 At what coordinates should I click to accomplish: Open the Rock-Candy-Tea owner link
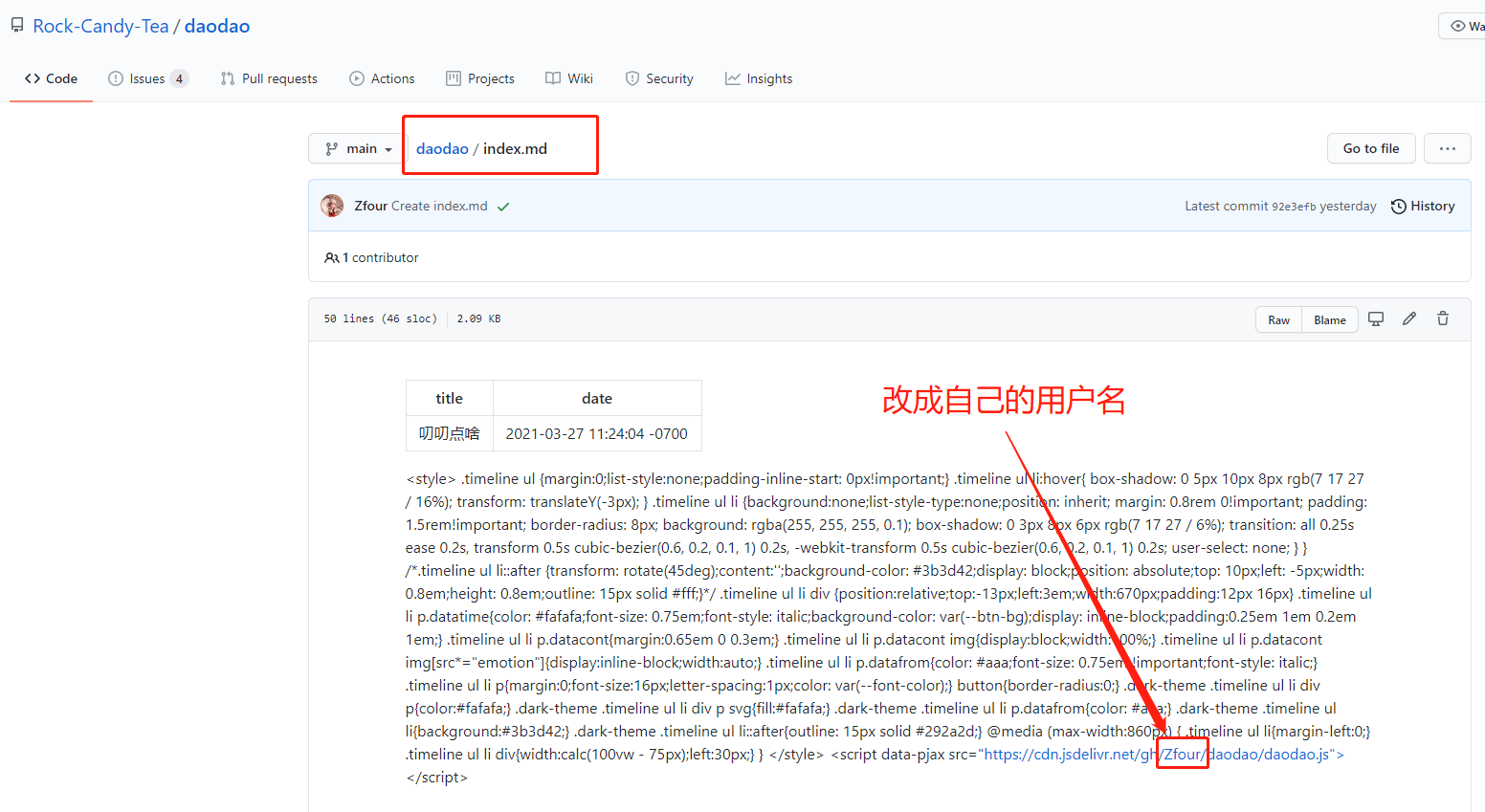(100, 26)
